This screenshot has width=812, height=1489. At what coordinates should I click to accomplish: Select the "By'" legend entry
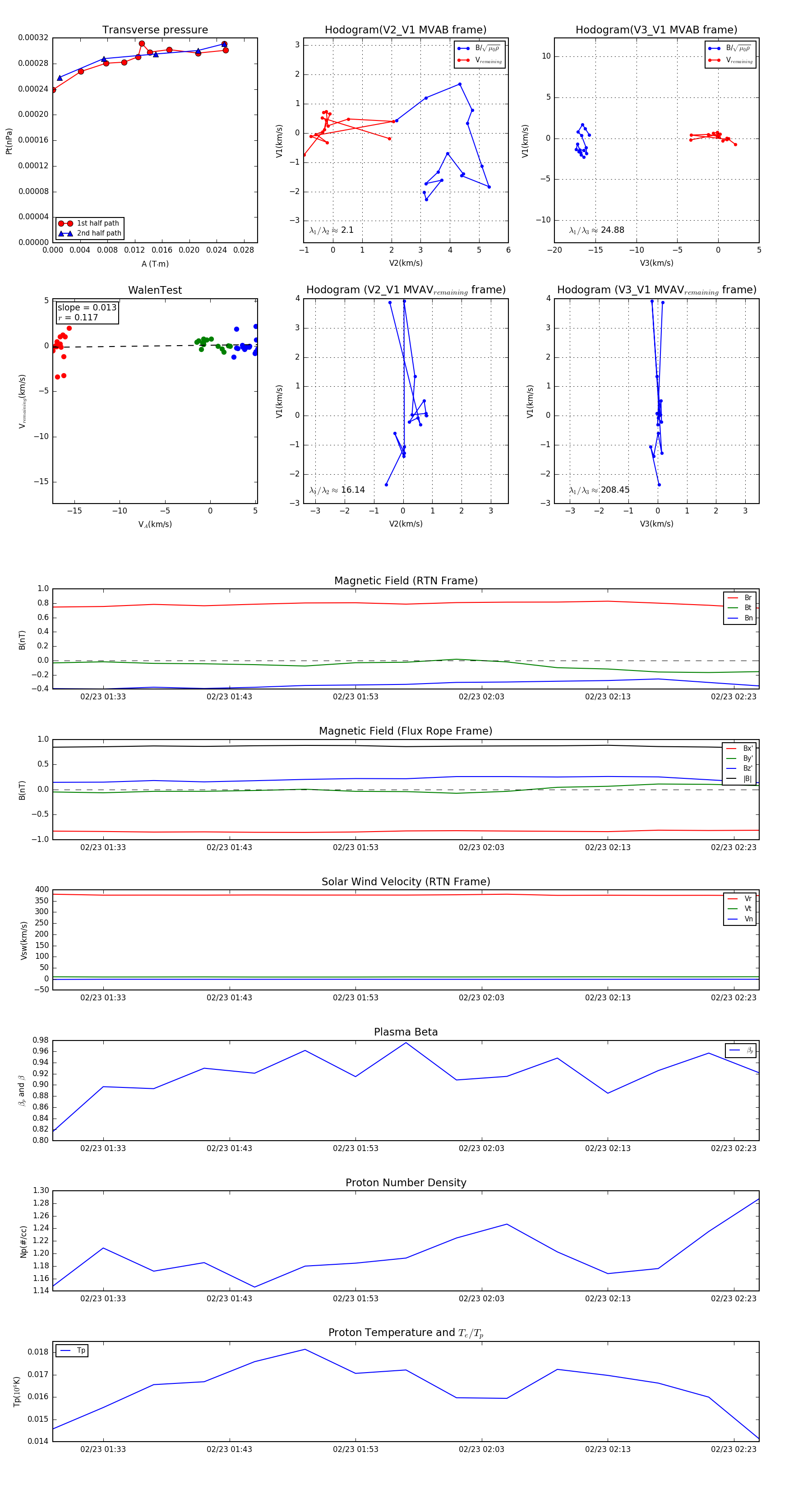coord(740,758)
